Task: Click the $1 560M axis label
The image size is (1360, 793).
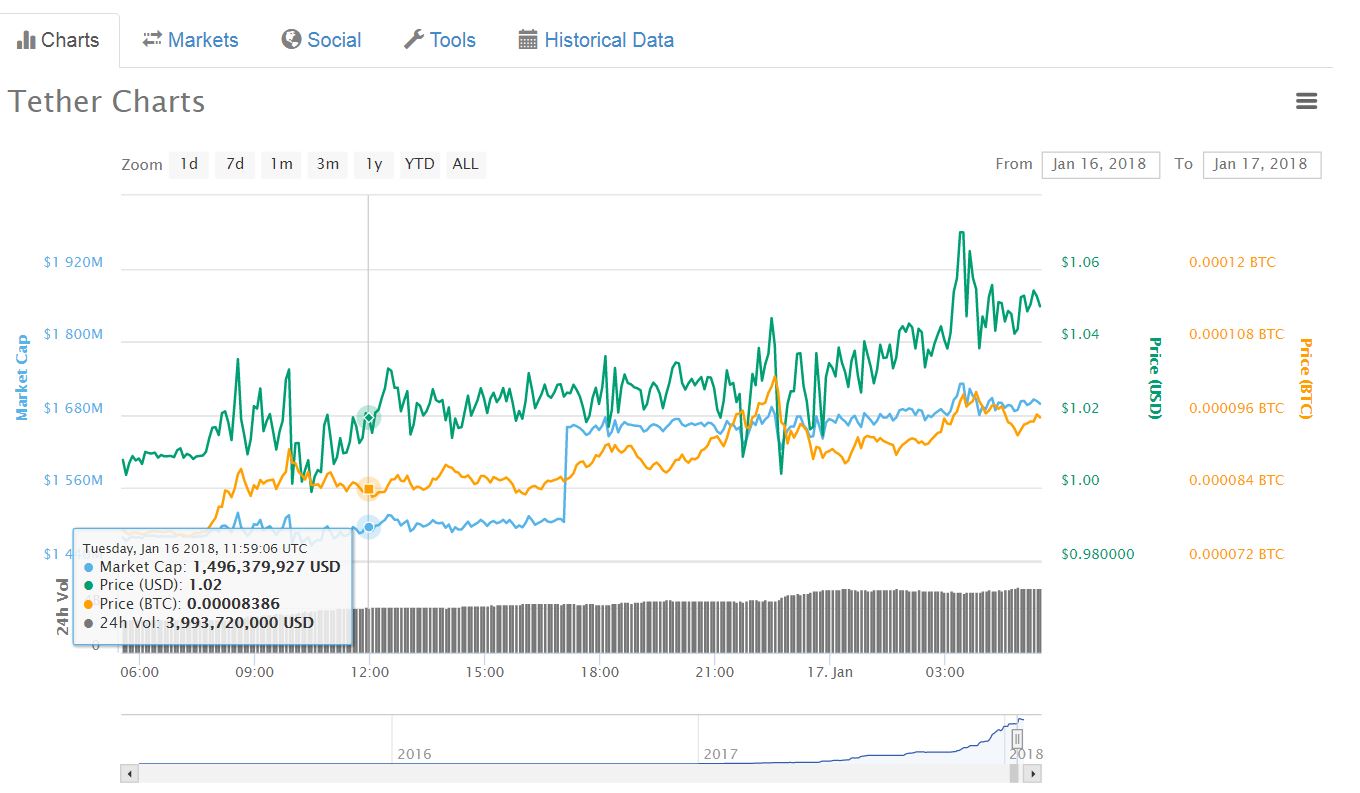Action: (x=73, y=480)
